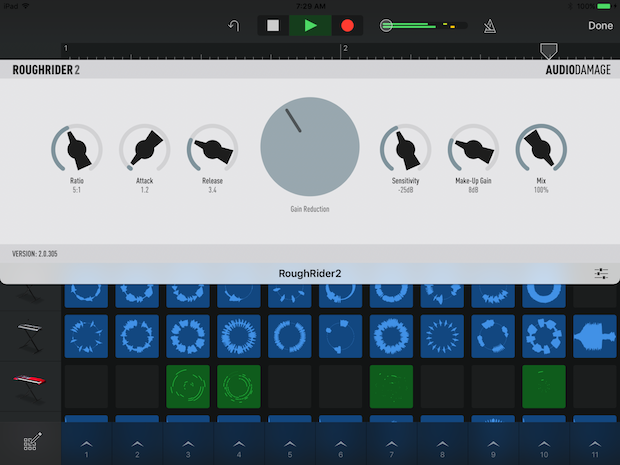
Task: Play the blue loop cell in keyboard row column 9
Action: point(493,336)
